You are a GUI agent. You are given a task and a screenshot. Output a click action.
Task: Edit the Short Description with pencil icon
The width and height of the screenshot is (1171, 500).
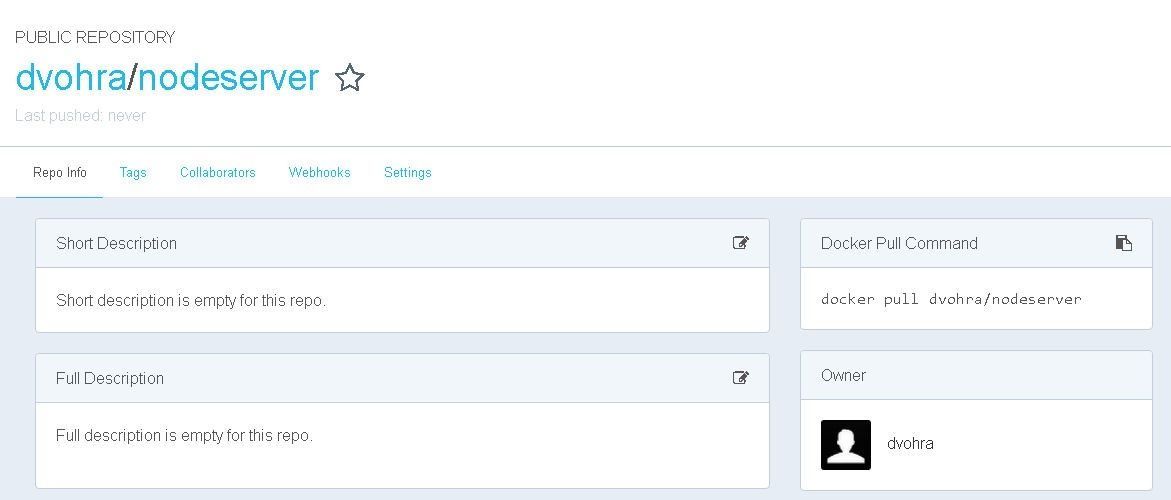click(x=740, y=243)
